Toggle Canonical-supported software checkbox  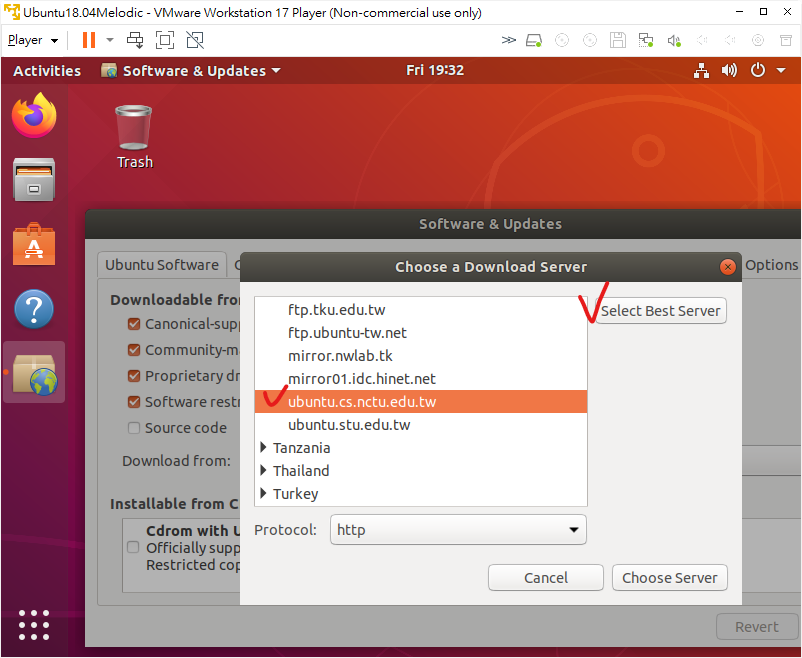(x=134, y=324)
